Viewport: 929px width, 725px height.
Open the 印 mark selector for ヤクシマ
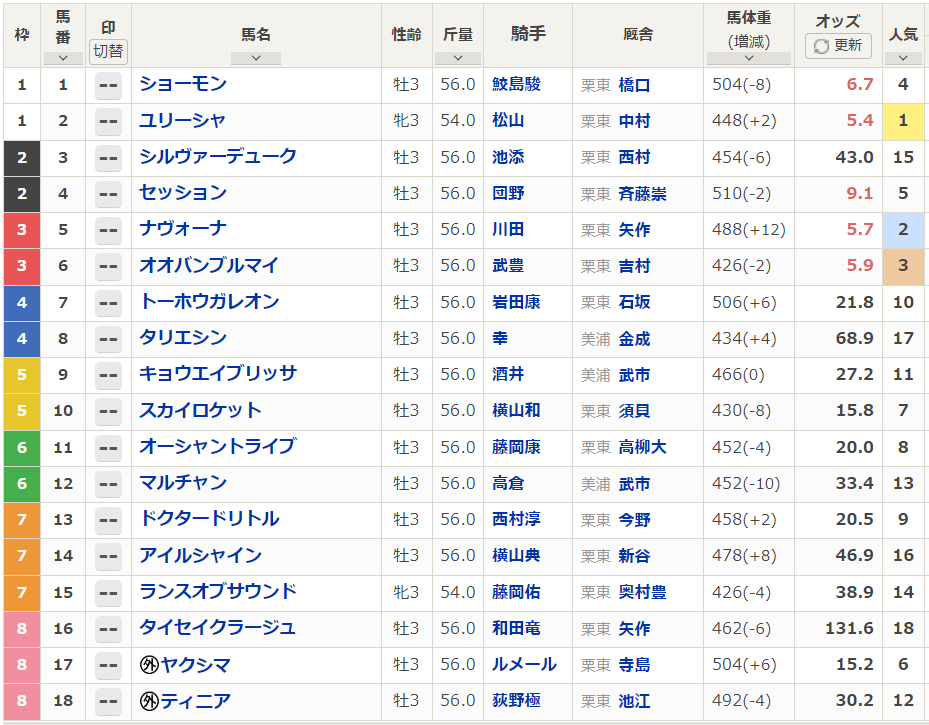click(x=108, y=665)
